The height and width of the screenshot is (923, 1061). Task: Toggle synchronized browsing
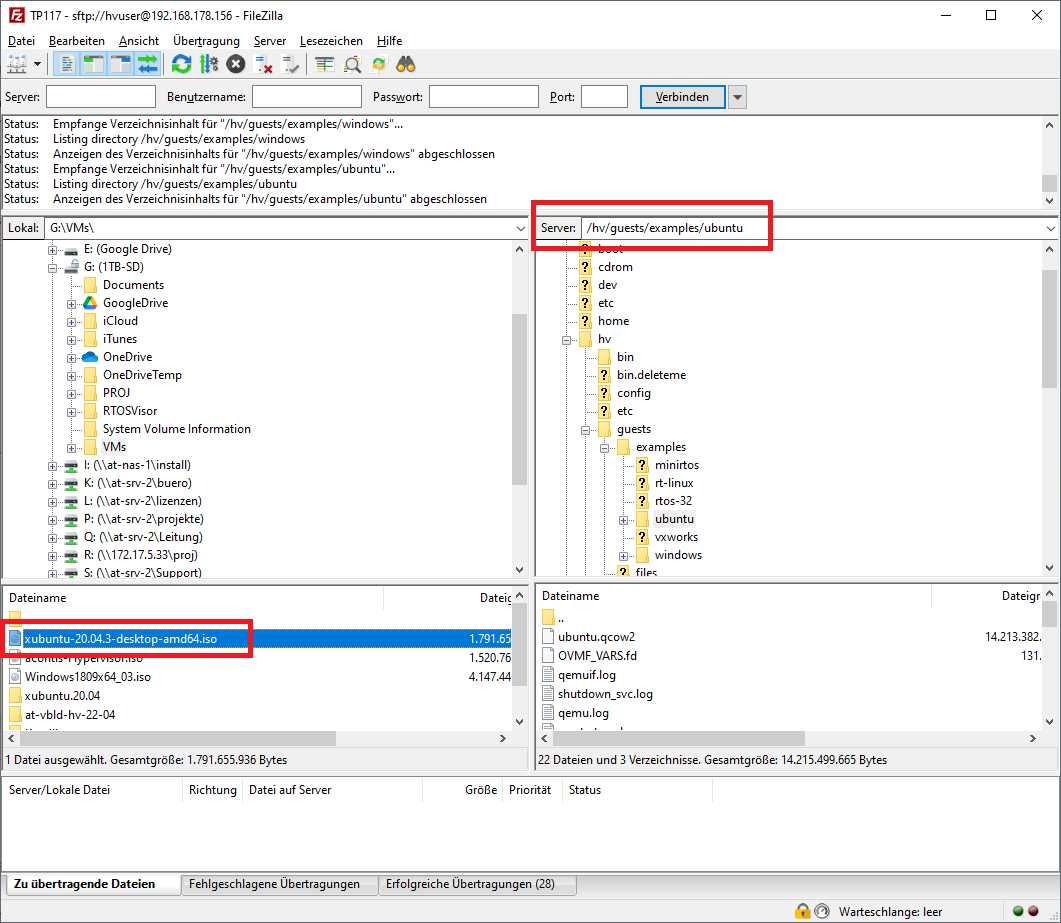point(378,63)
